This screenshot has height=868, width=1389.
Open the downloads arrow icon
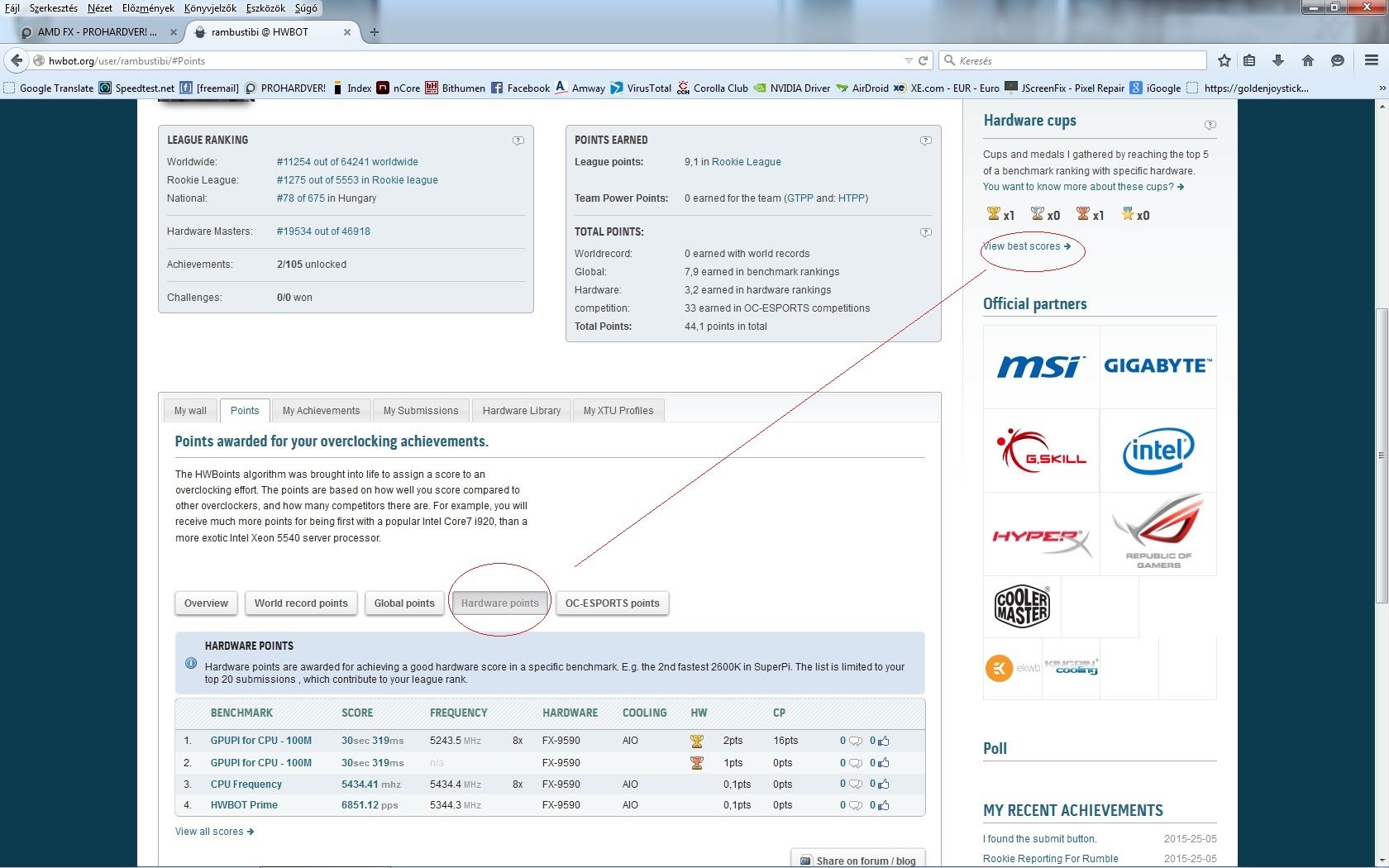click(x=1277, y=60)
